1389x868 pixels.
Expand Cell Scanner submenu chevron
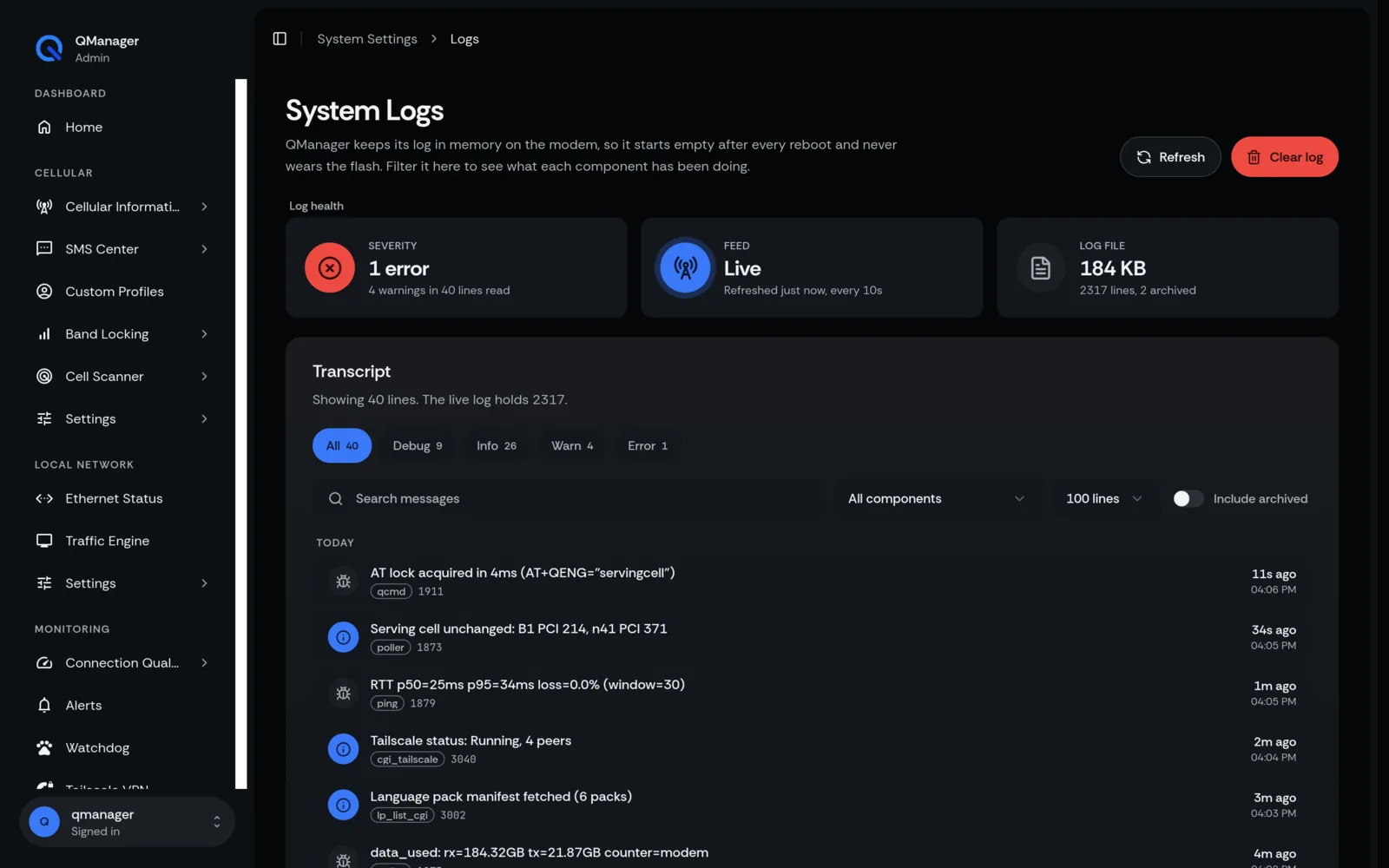click(x=205, y=377)
